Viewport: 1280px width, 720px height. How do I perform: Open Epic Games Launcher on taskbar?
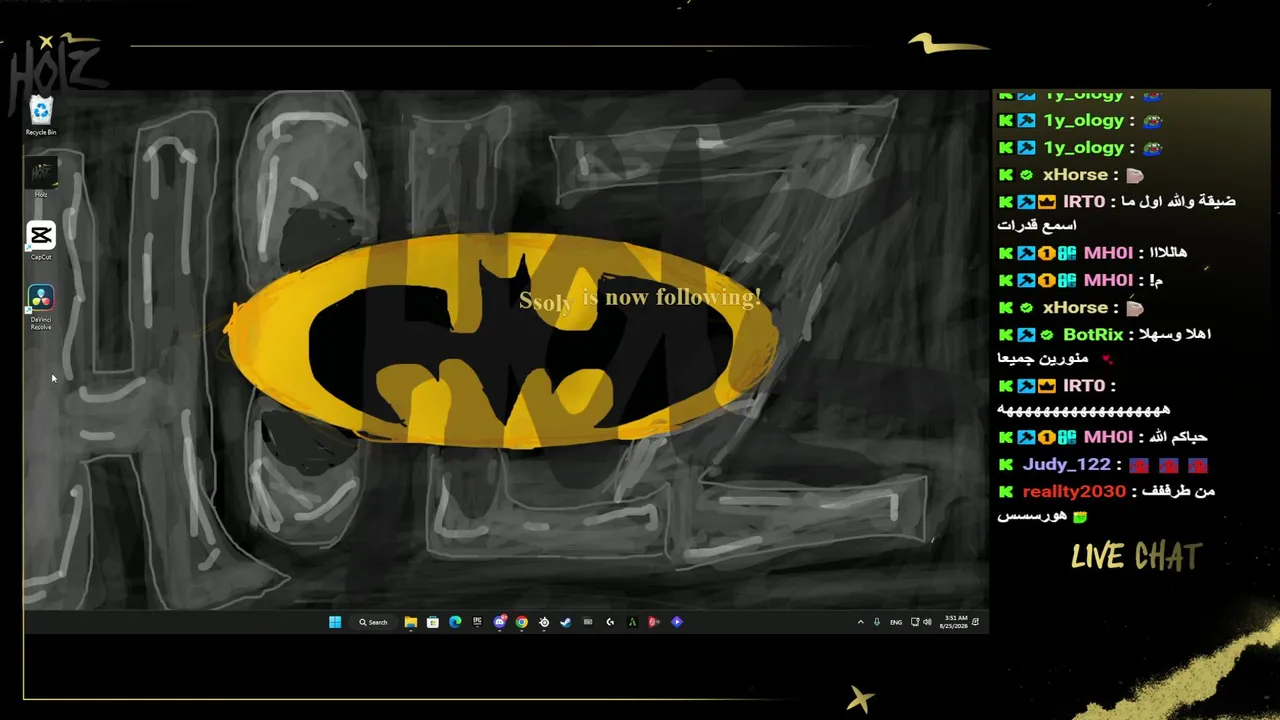[x=477, y=622]
